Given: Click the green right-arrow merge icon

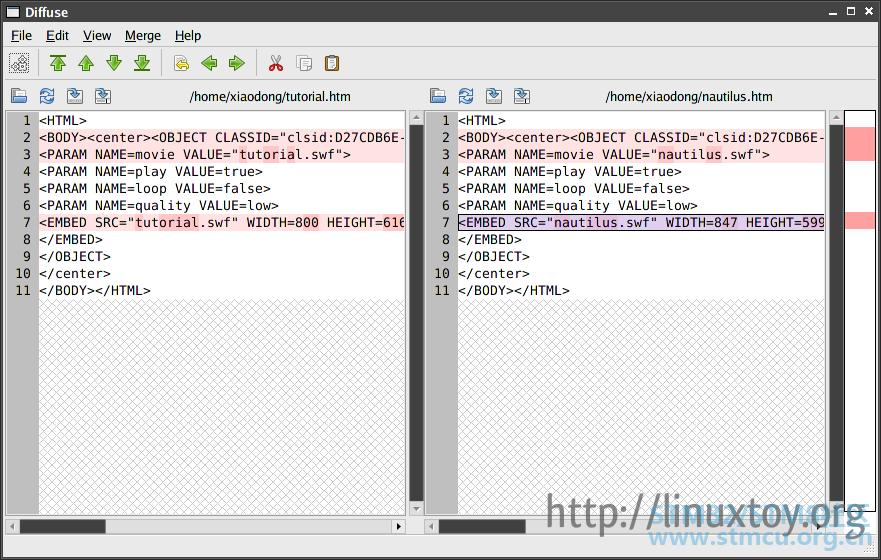Looking at the screenshot, I should 237,63.
